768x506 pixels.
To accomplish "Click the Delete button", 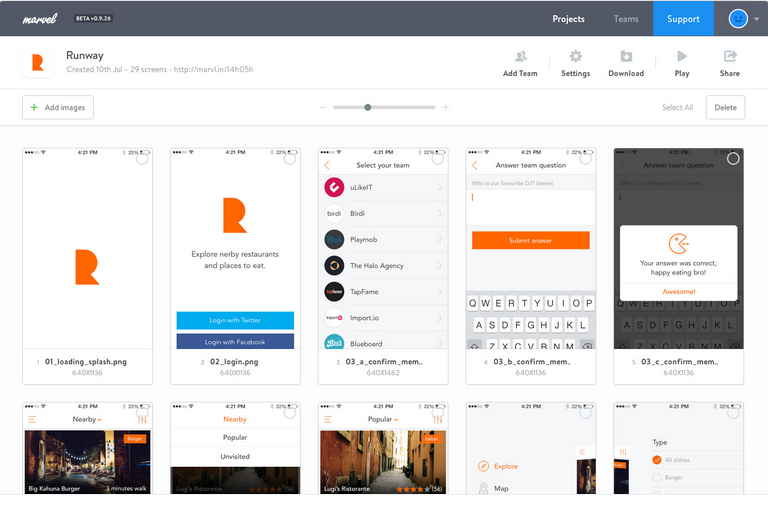I will click(x=725, y=107).
